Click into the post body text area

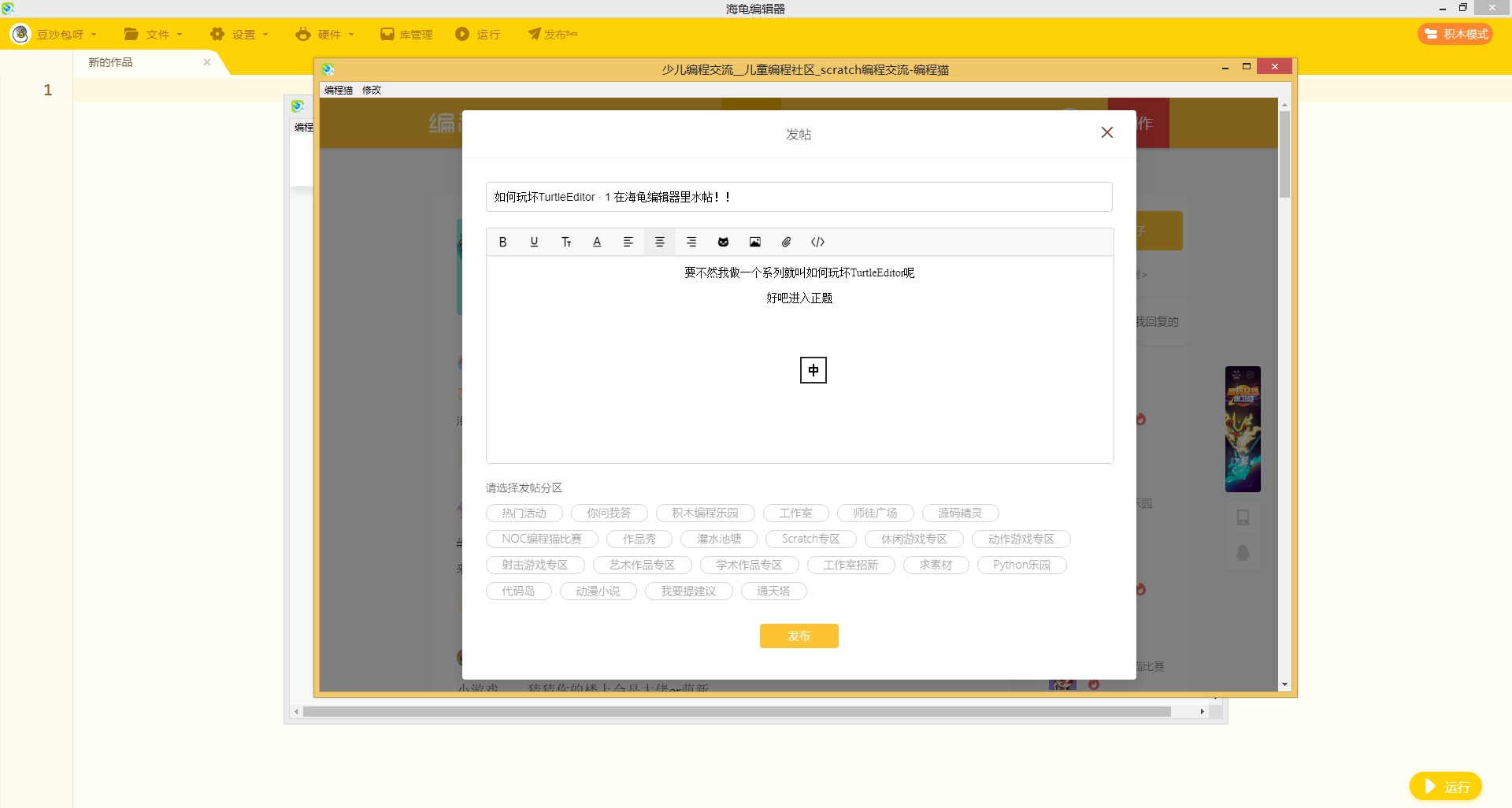pos(799,359)
